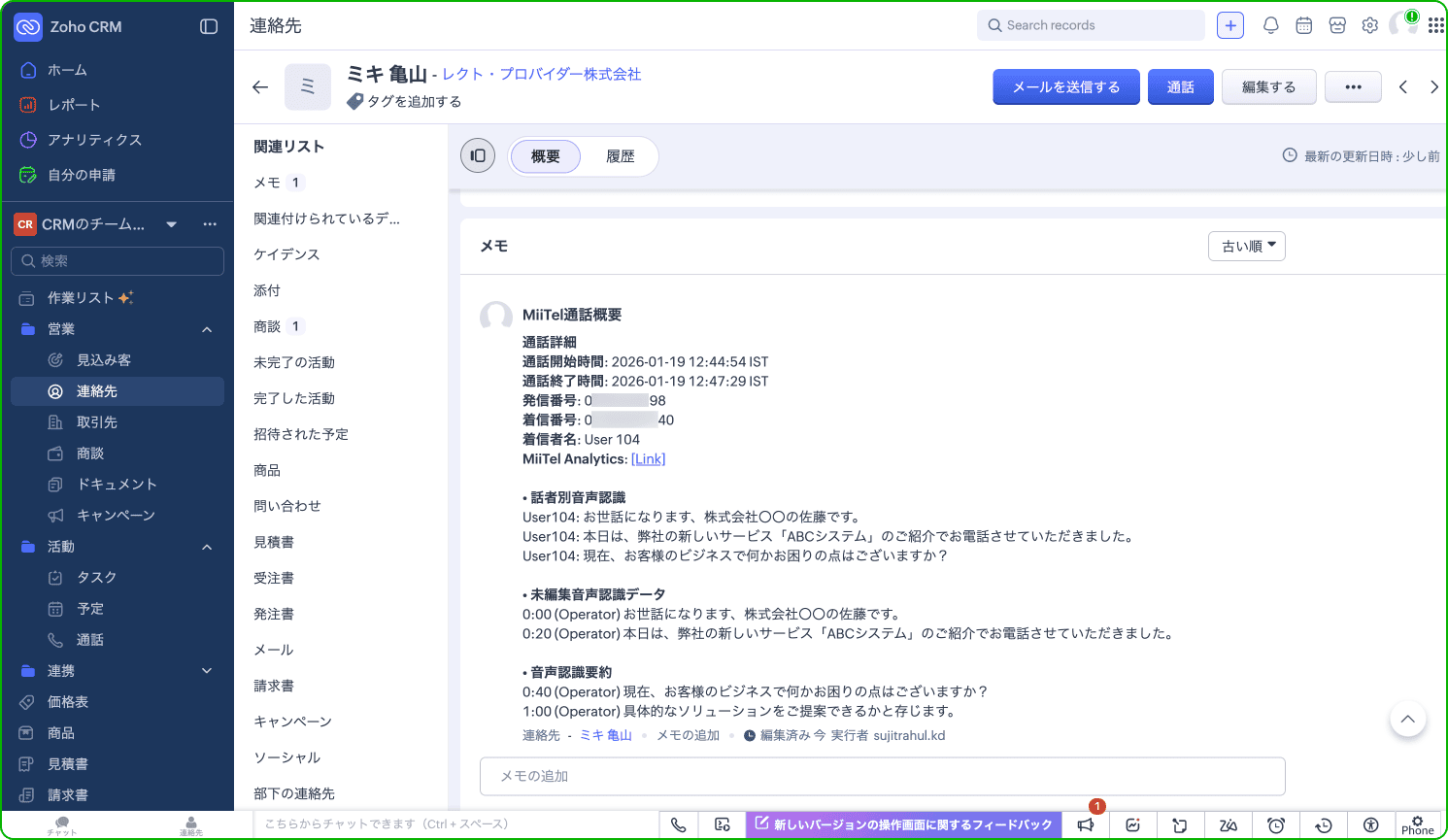
Task: Toggle the left sidebar collapse icon
Action: [209, 27]
